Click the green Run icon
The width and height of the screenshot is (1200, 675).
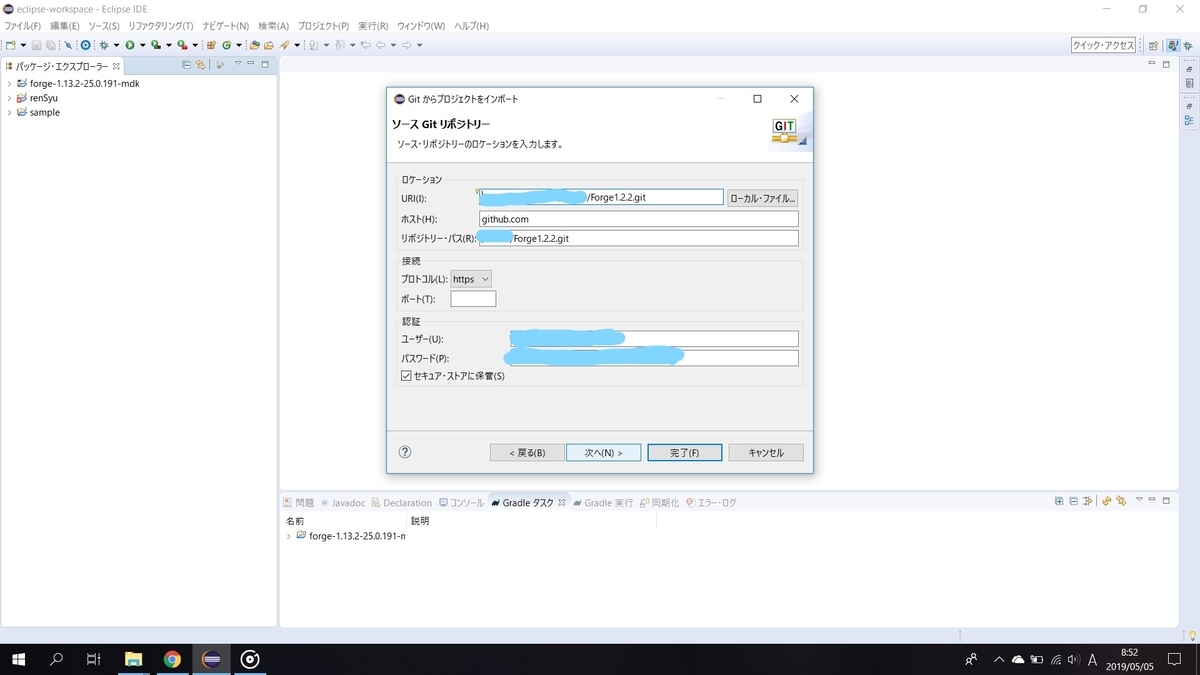(x=130, y=44)
